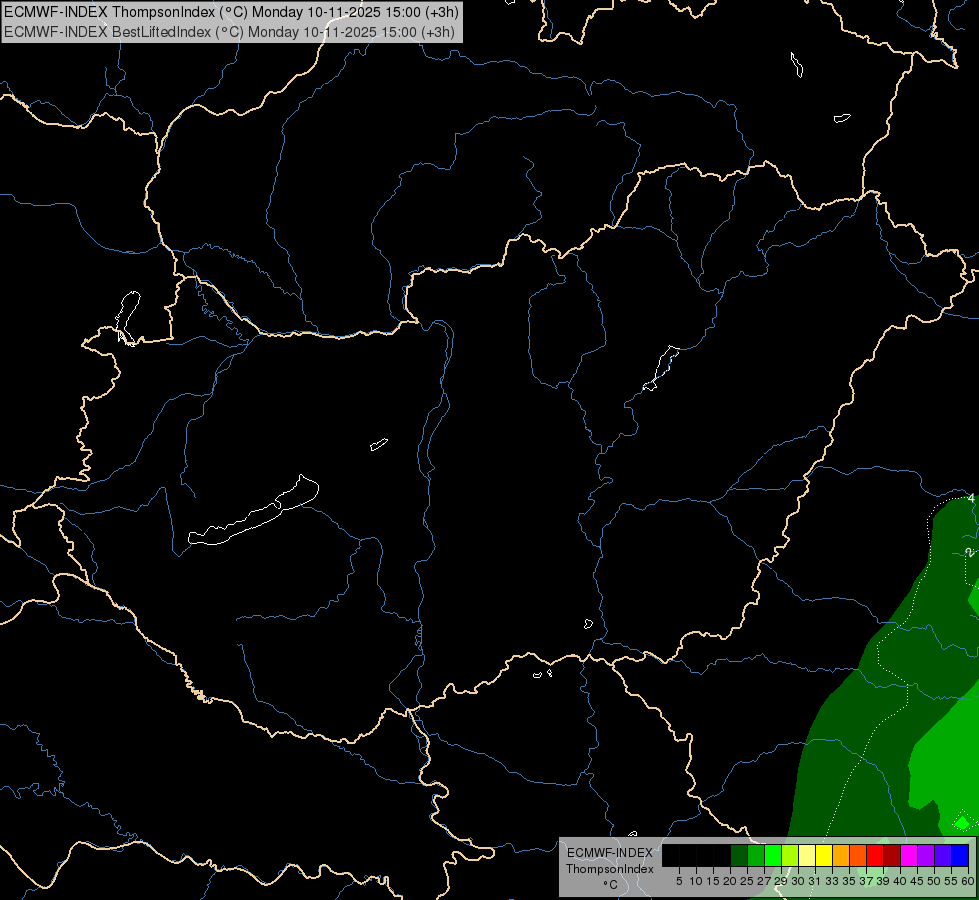Click legend tick value '33'
This screenshot has height=900, width=979.
[832, 881]
